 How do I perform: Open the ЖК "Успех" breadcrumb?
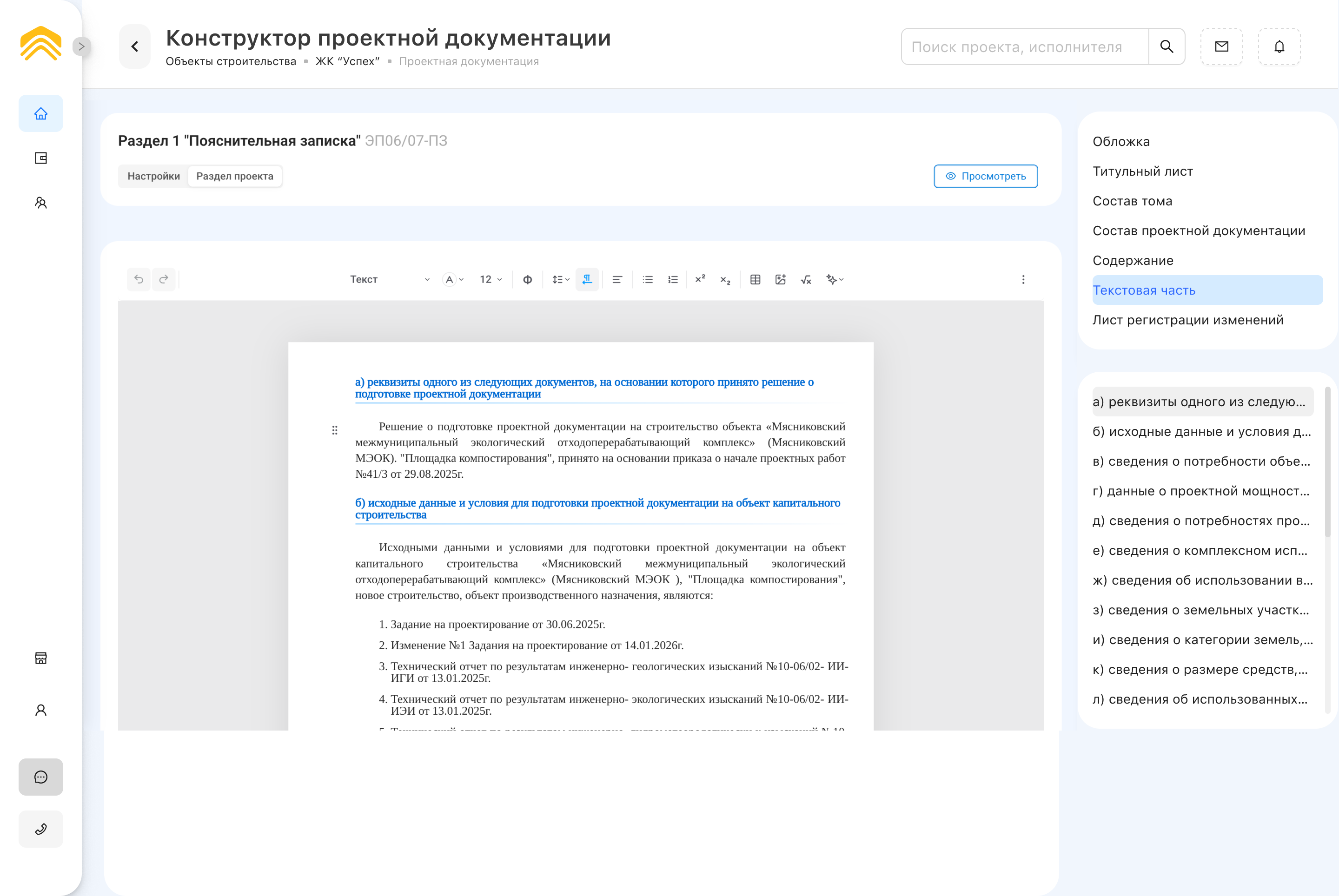pyautogui.click(x=348, y=61)
